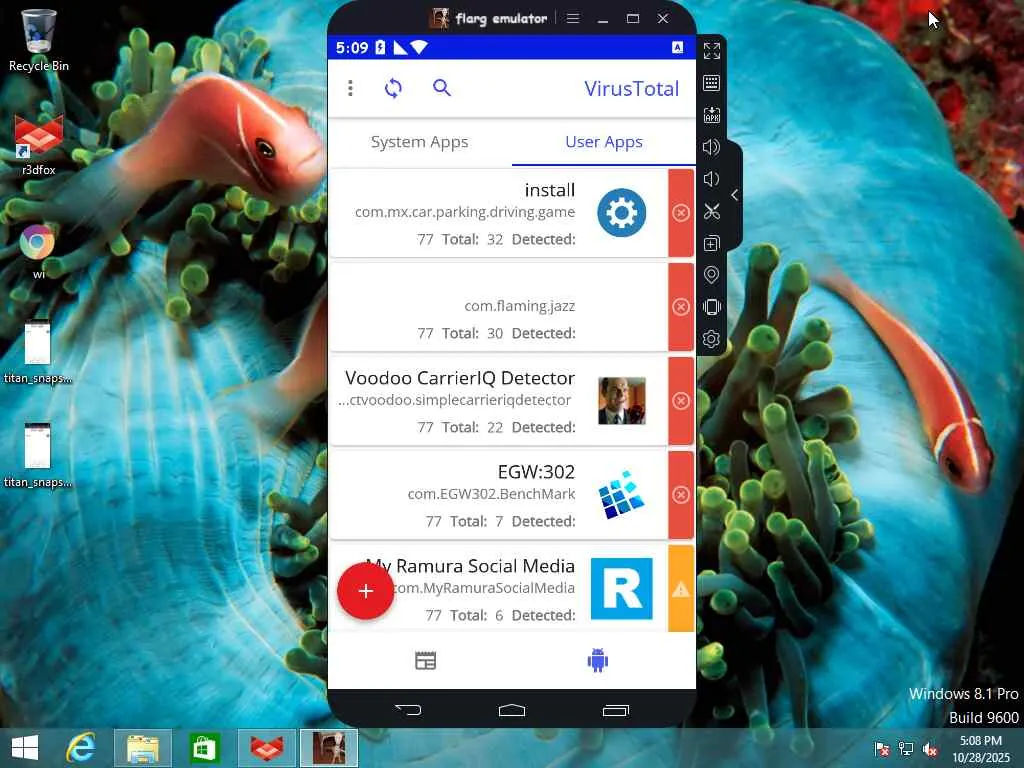Click the install APK icon in emulator sidebar
The height and width of the screenshot is (768, 1024).
tap(712, 115)
